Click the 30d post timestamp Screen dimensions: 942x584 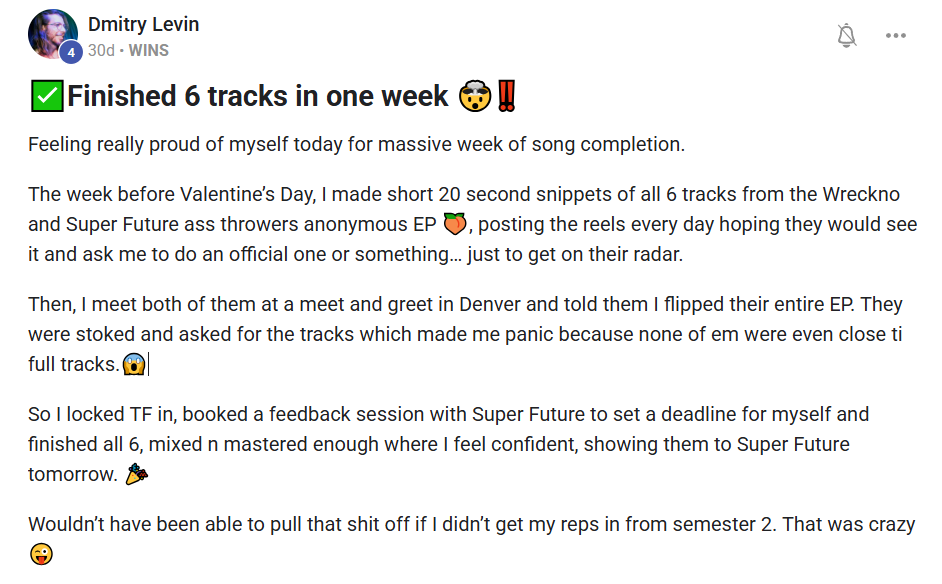(101, 50)
